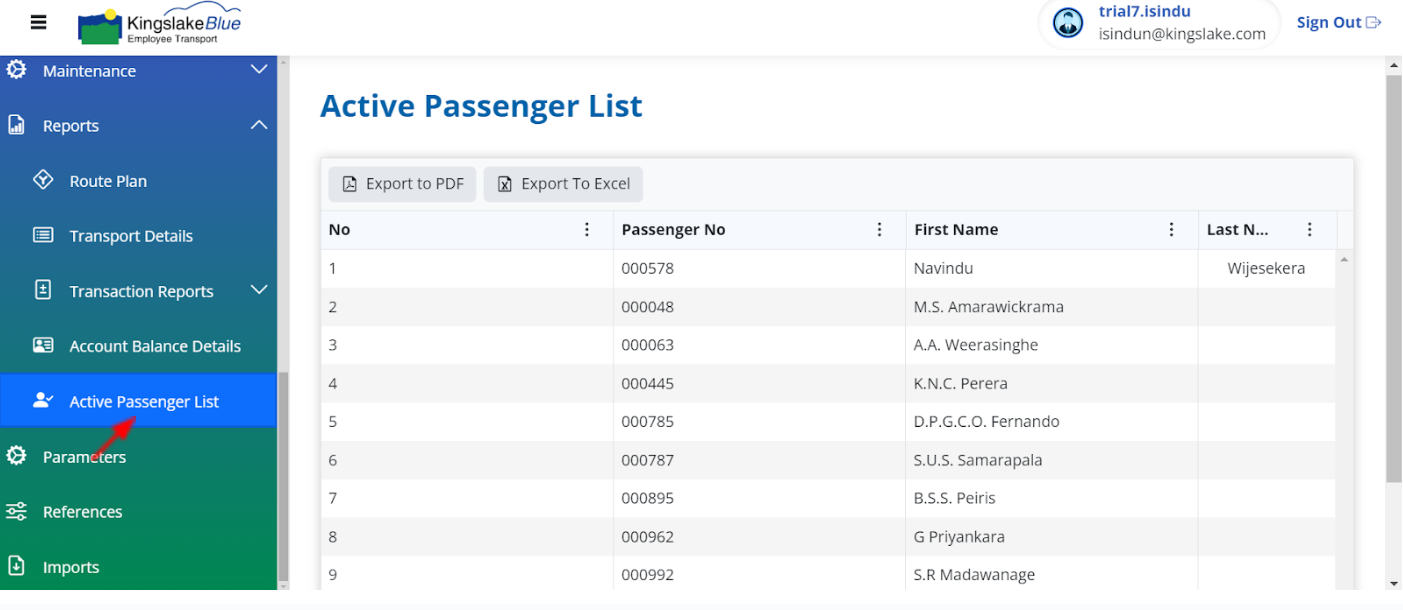Image resolution: width=1403 pixels, height=610 pixels.
Task: Open Passenger No column options menu
Action: (x=880, y=230)
